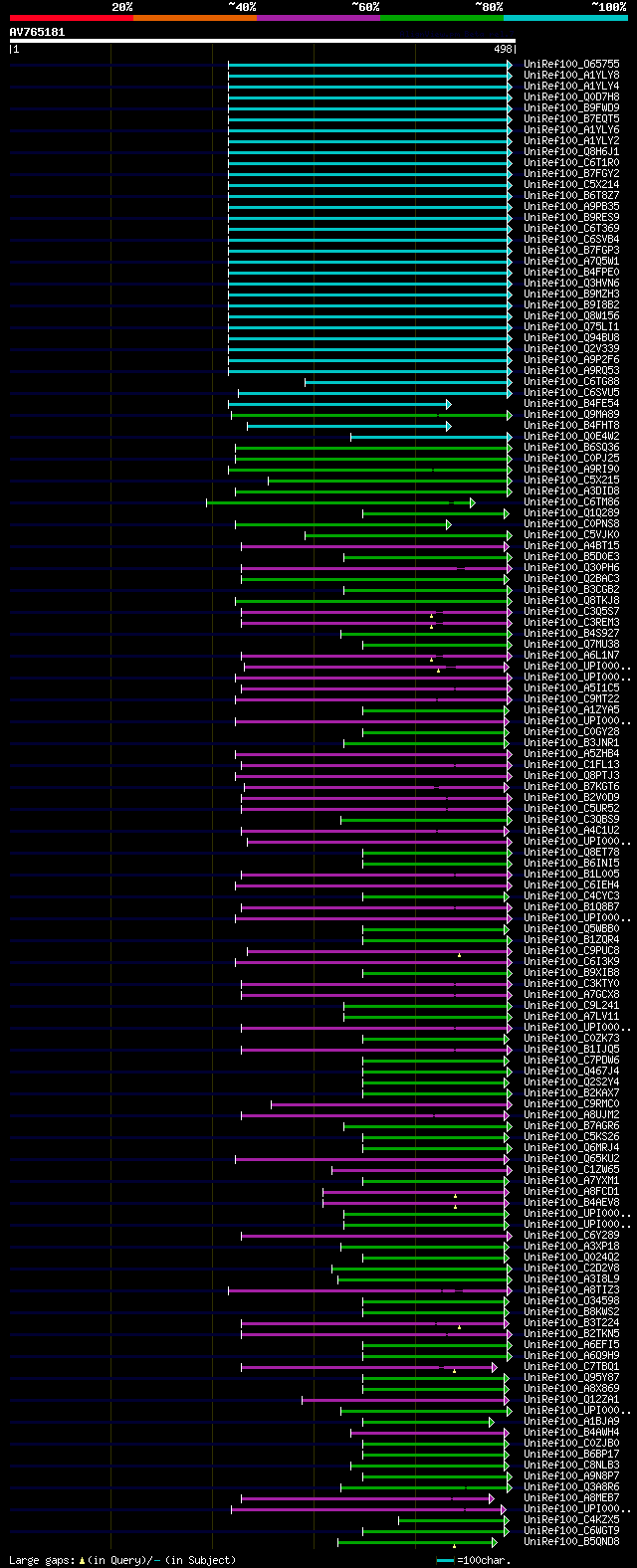The width and height of the screenshot is (637, 1568).
Task: Select UniRef100_A9RQ53 label
Action: [x=572, y=371]
